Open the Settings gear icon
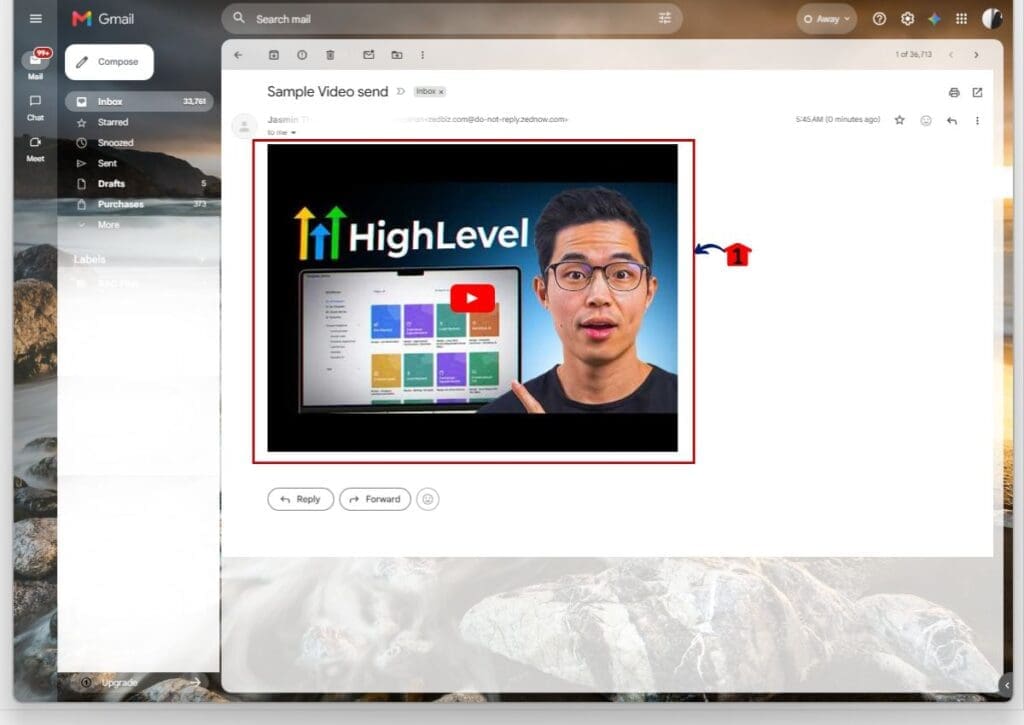Image resolution: width=1024 pixels, height=725 pixels. pos(907,19)
